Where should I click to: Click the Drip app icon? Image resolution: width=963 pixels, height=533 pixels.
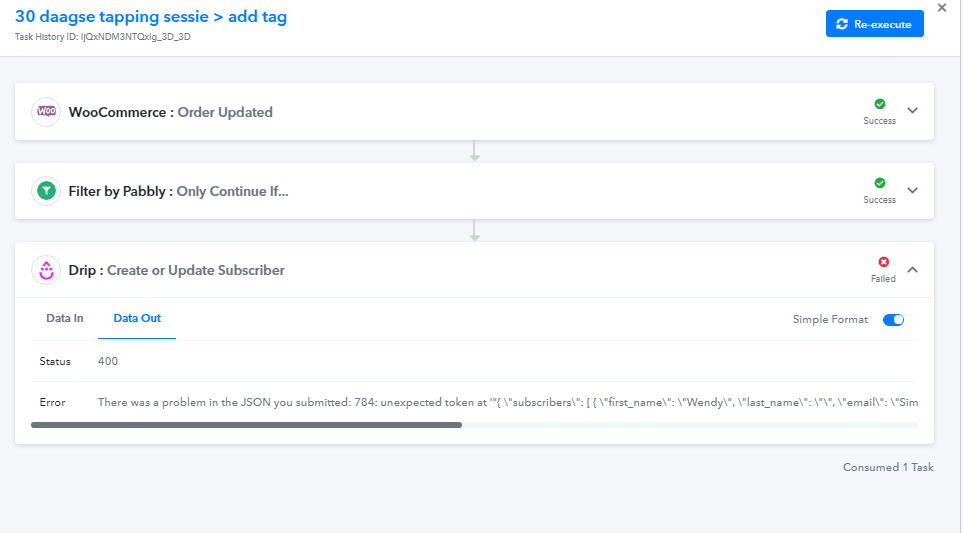[x=46, y=270]
